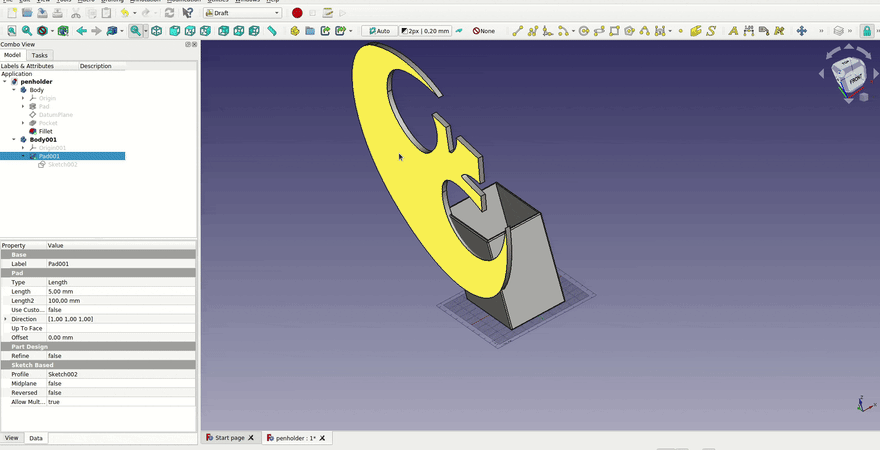The height and width of the screenshot is (450, 880).
Task: Undo the last action with the arrow icon
Action: pos(125,13)
